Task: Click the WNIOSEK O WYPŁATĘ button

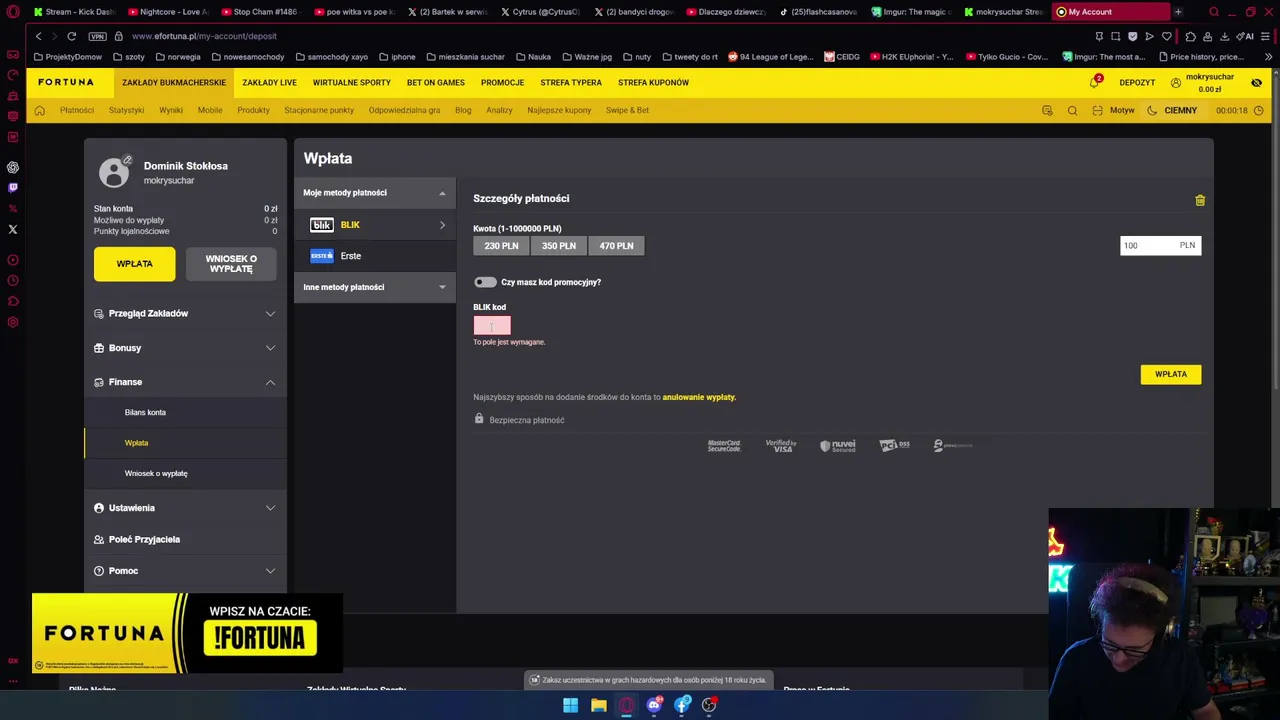Action: pos(231,264)
